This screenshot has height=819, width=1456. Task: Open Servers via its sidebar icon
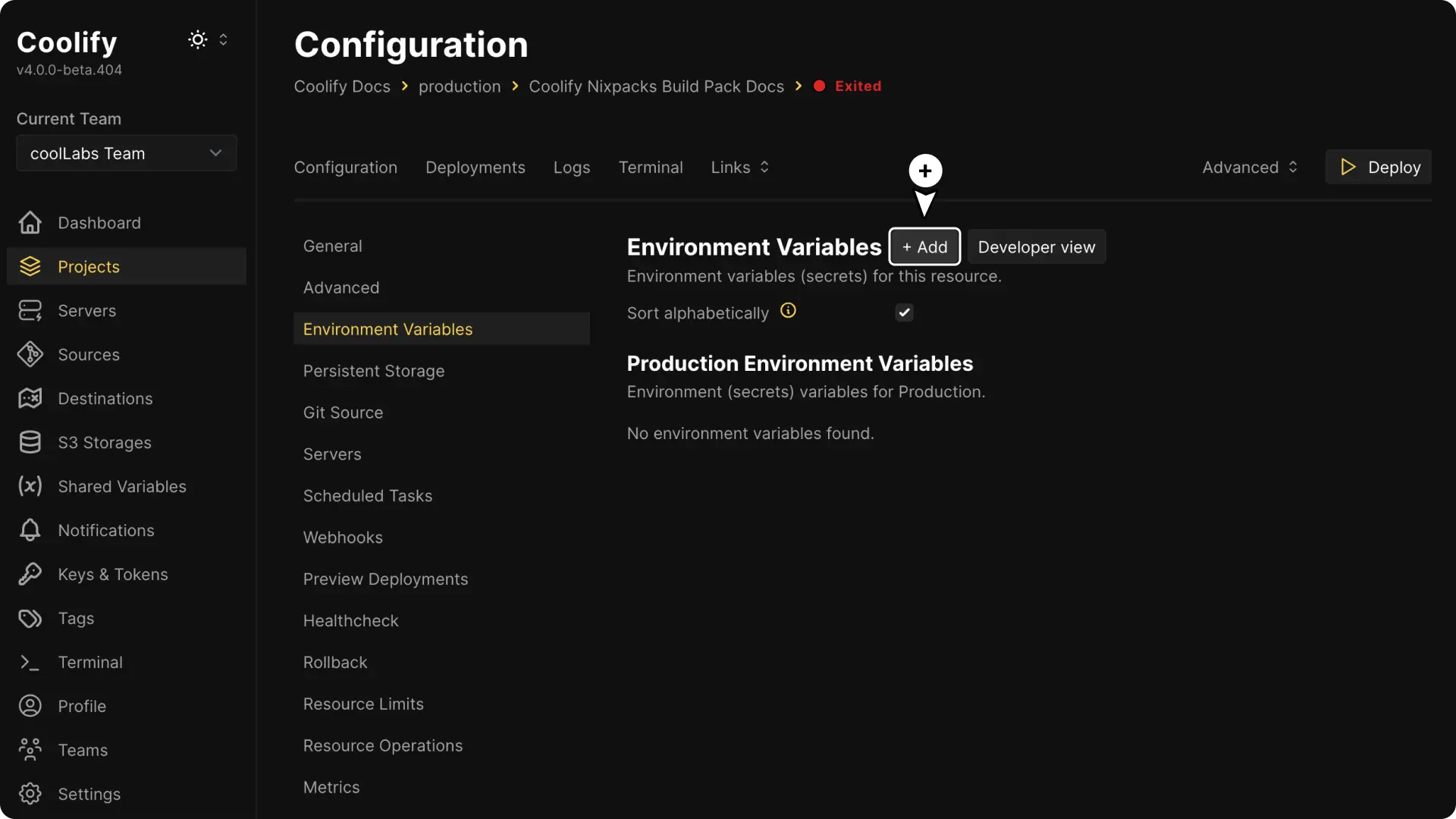[29, 309]
